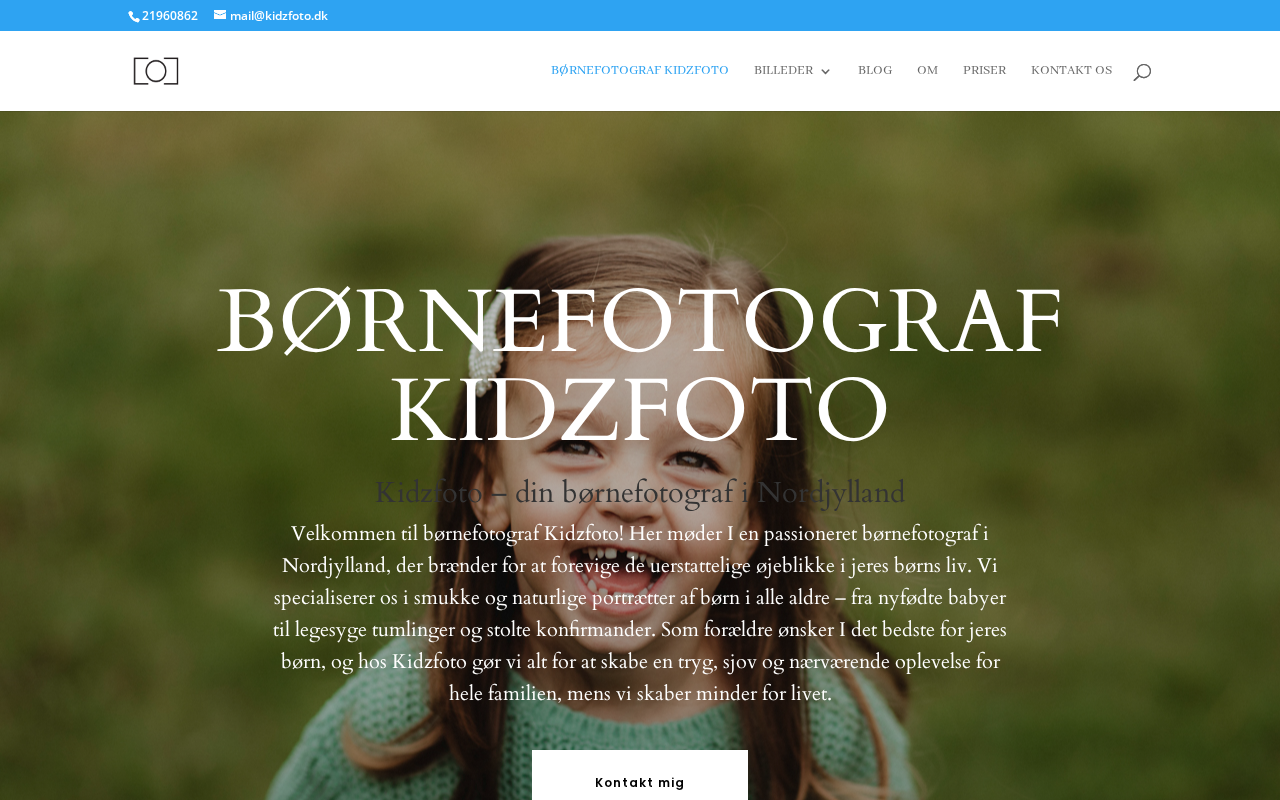The height and width of the screenshot is (800, 1280).
Task: Open the Børnefotograf Kidzfoto menu item
Action: pos(640,71)
